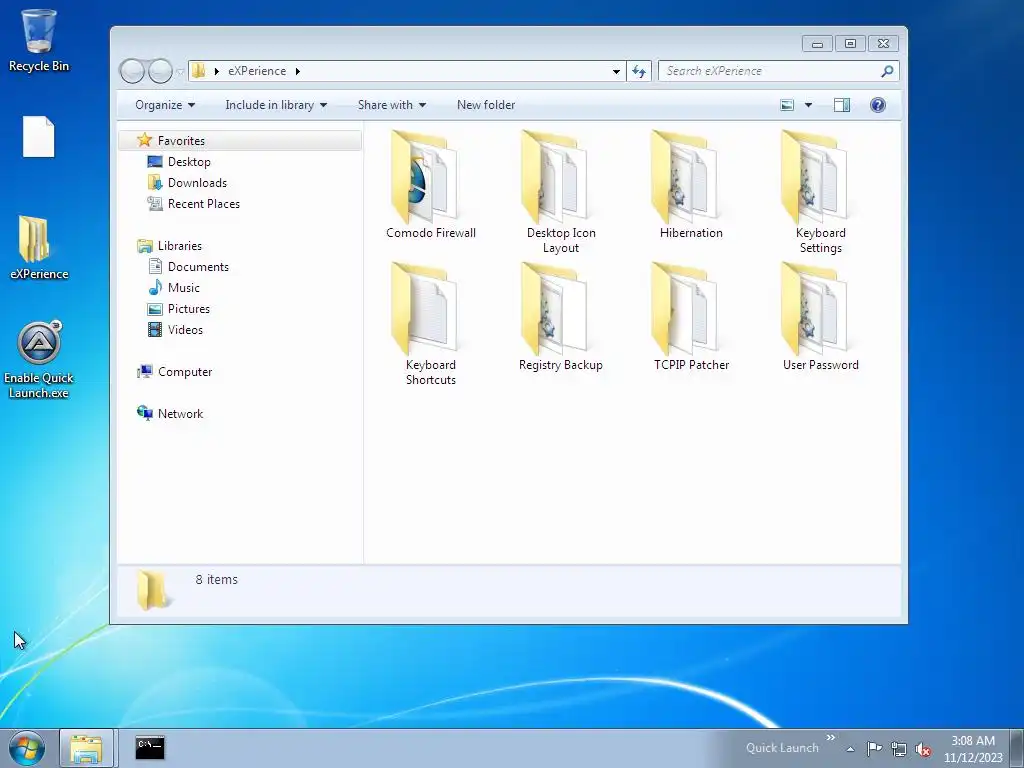Open the view options dropdown arrow
Screen dimensions: 1024x768
tap(808, 105)
